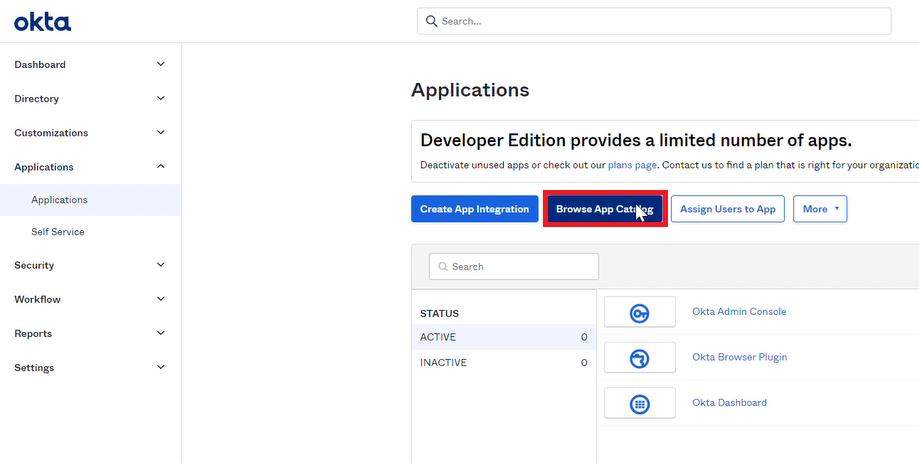
Task: Open Okta Dashboard link
Action: (x=729, y=403)
